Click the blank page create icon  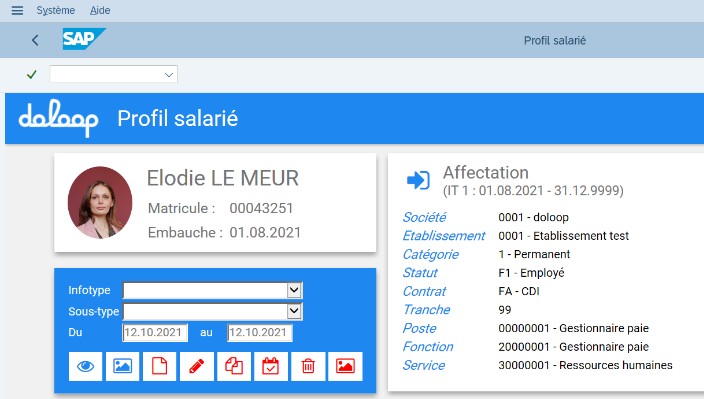159,366
